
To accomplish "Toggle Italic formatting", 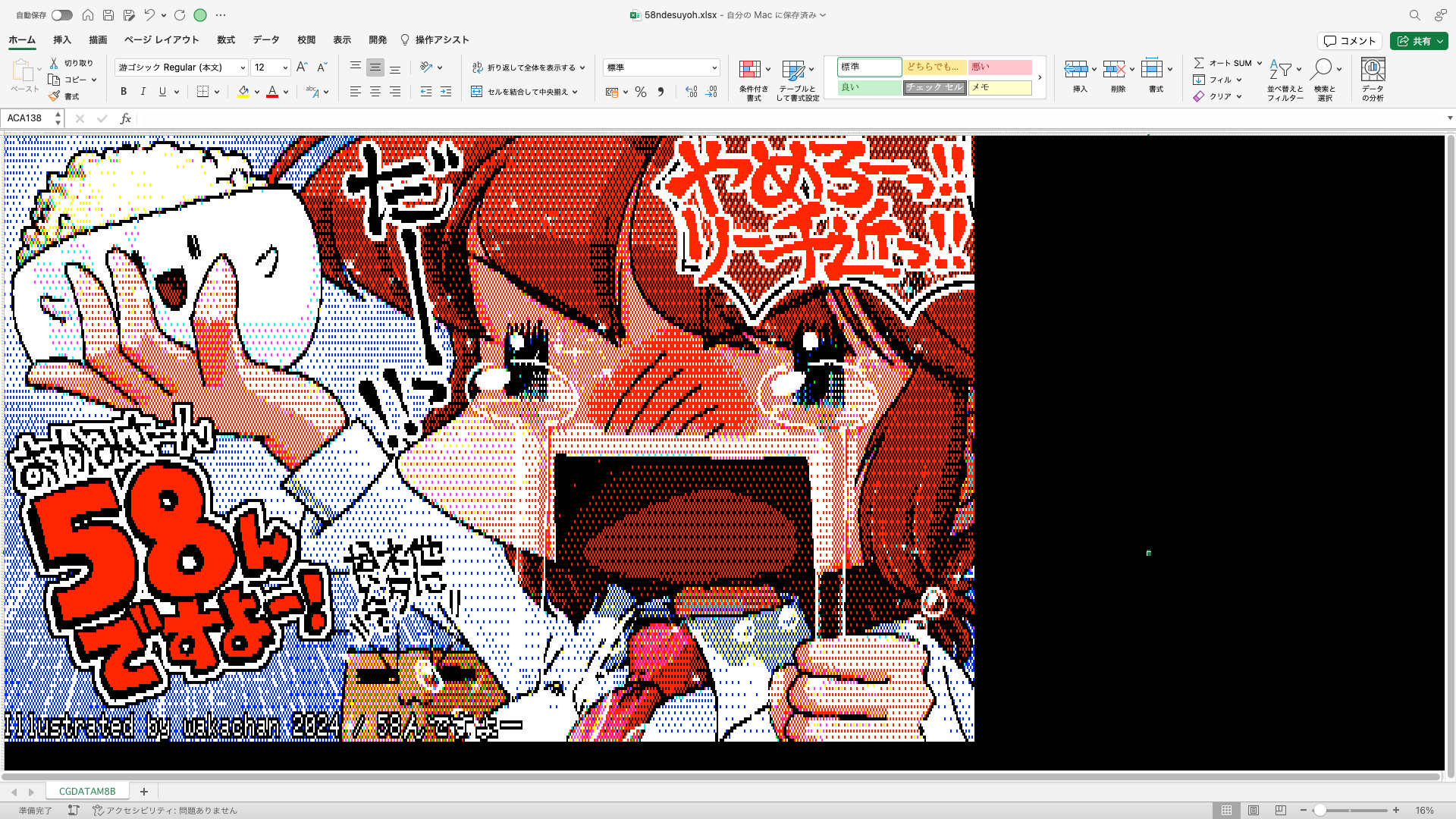I will (143, 92).
